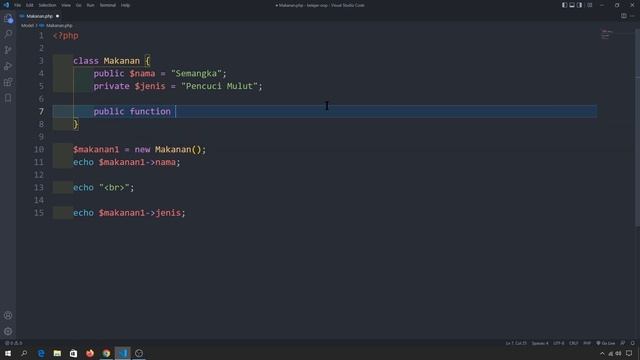
Task: Open Microsoft Edge from taskbar
Action: tap(41, 353)
